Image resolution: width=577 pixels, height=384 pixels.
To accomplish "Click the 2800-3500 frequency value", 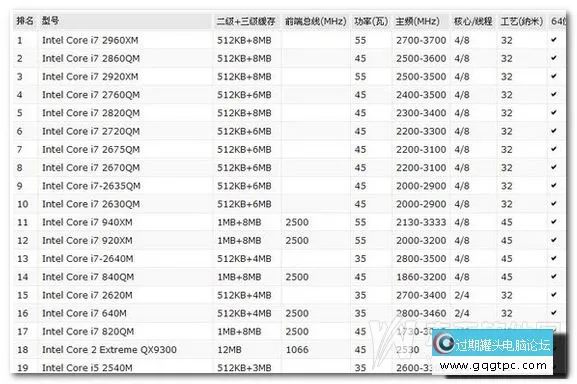I will (421, 259).
